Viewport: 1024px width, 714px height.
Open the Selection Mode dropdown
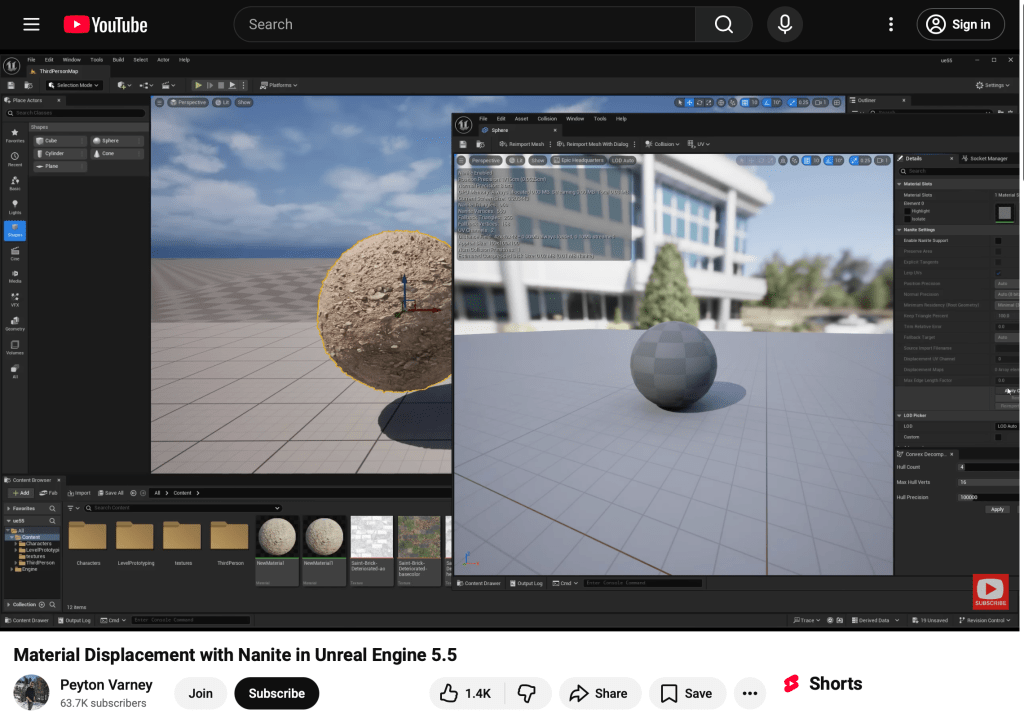point(75,85)
